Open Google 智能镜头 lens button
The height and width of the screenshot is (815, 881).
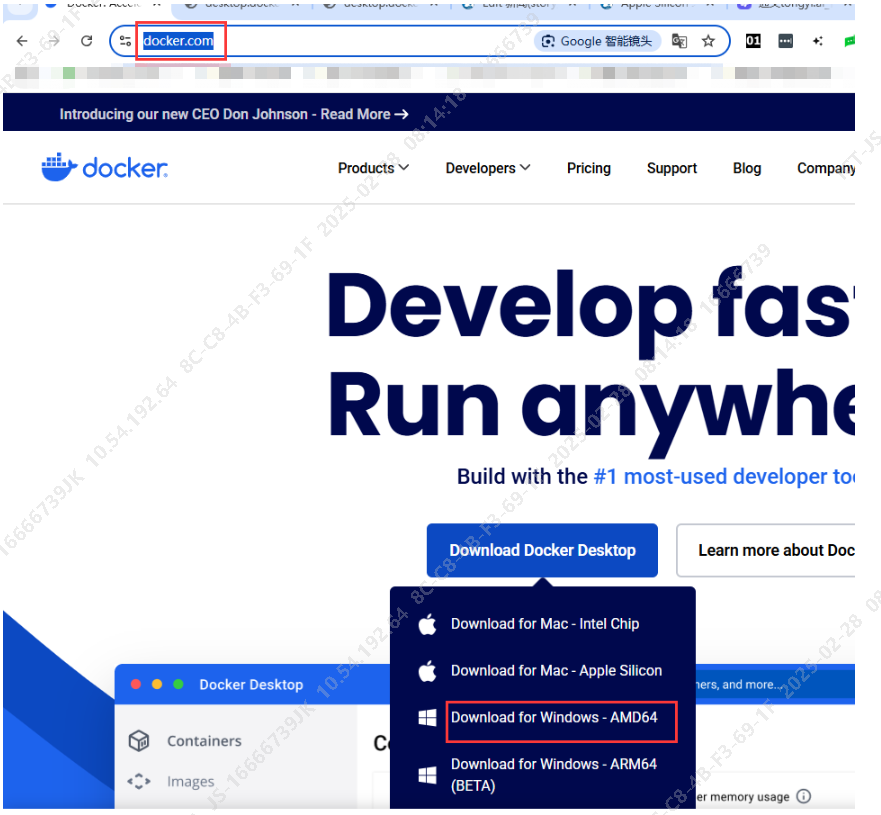[x=597, y=41]
